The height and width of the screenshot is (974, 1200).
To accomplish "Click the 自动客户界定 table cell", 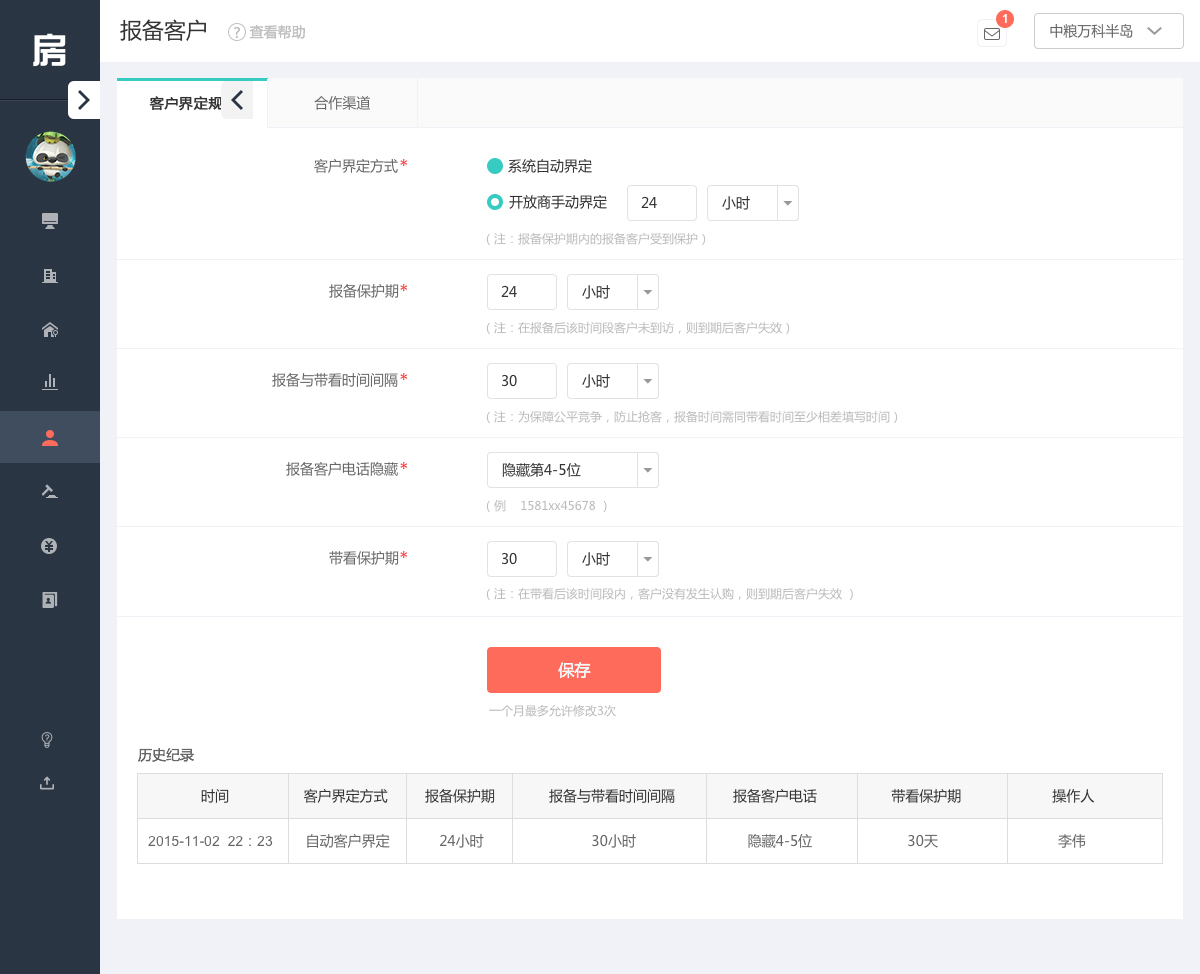I will click(x=347, y=841).
